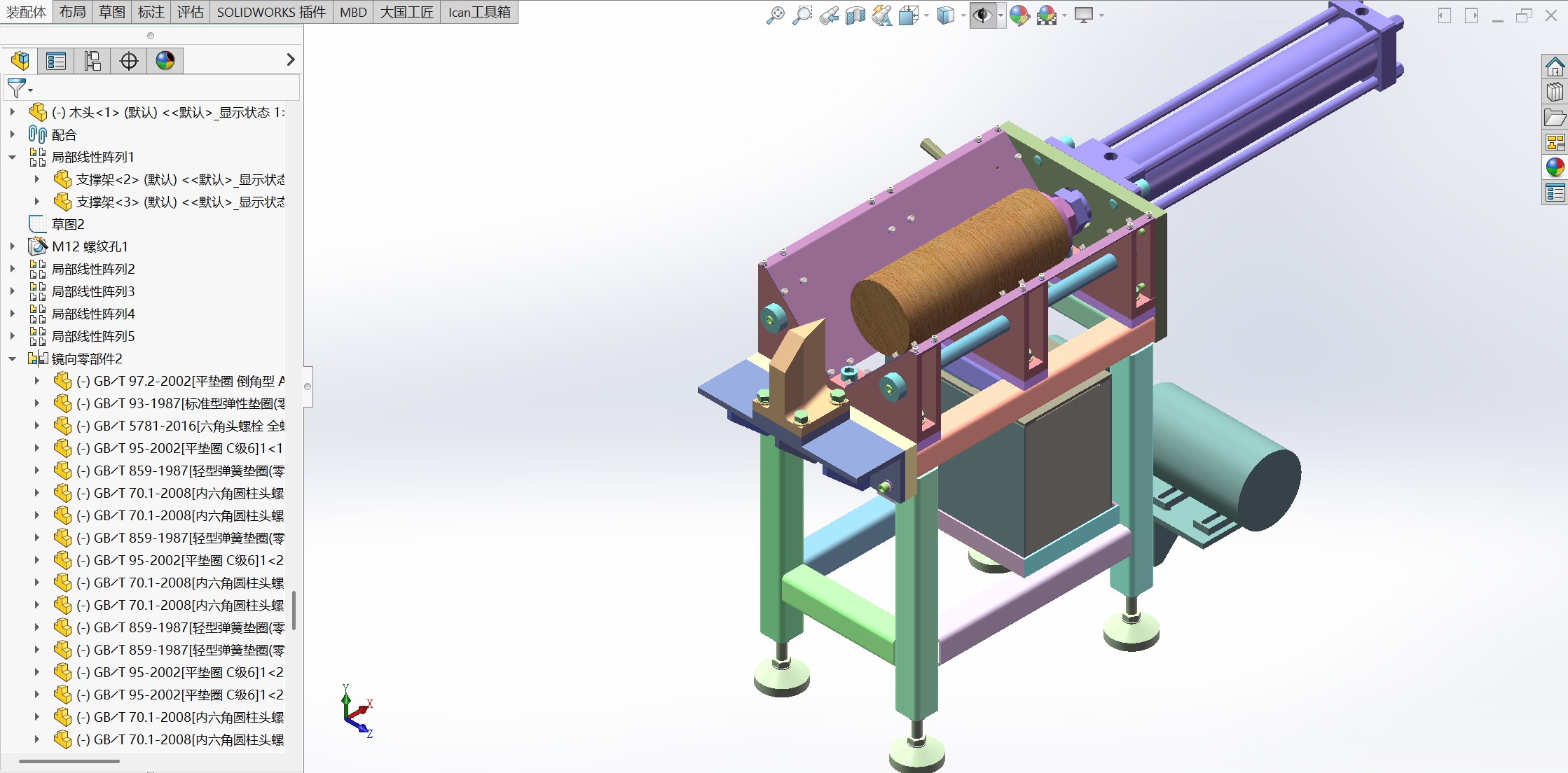Toggle the right panel expand arrow box
The width and height of the screenshot is (1568, 773).
1471,15
